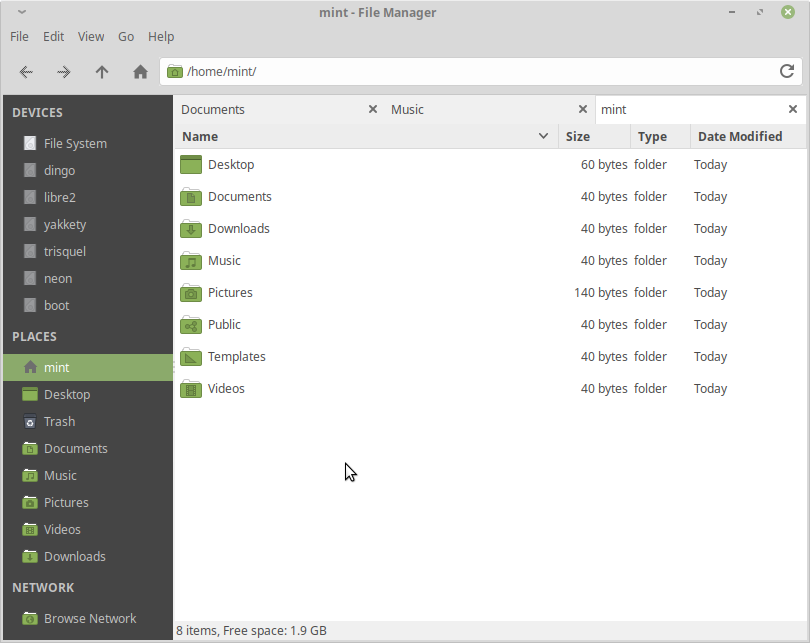The image size is (810, 643).
Task: Open the Go menu
Action: (x=125, y=36)
